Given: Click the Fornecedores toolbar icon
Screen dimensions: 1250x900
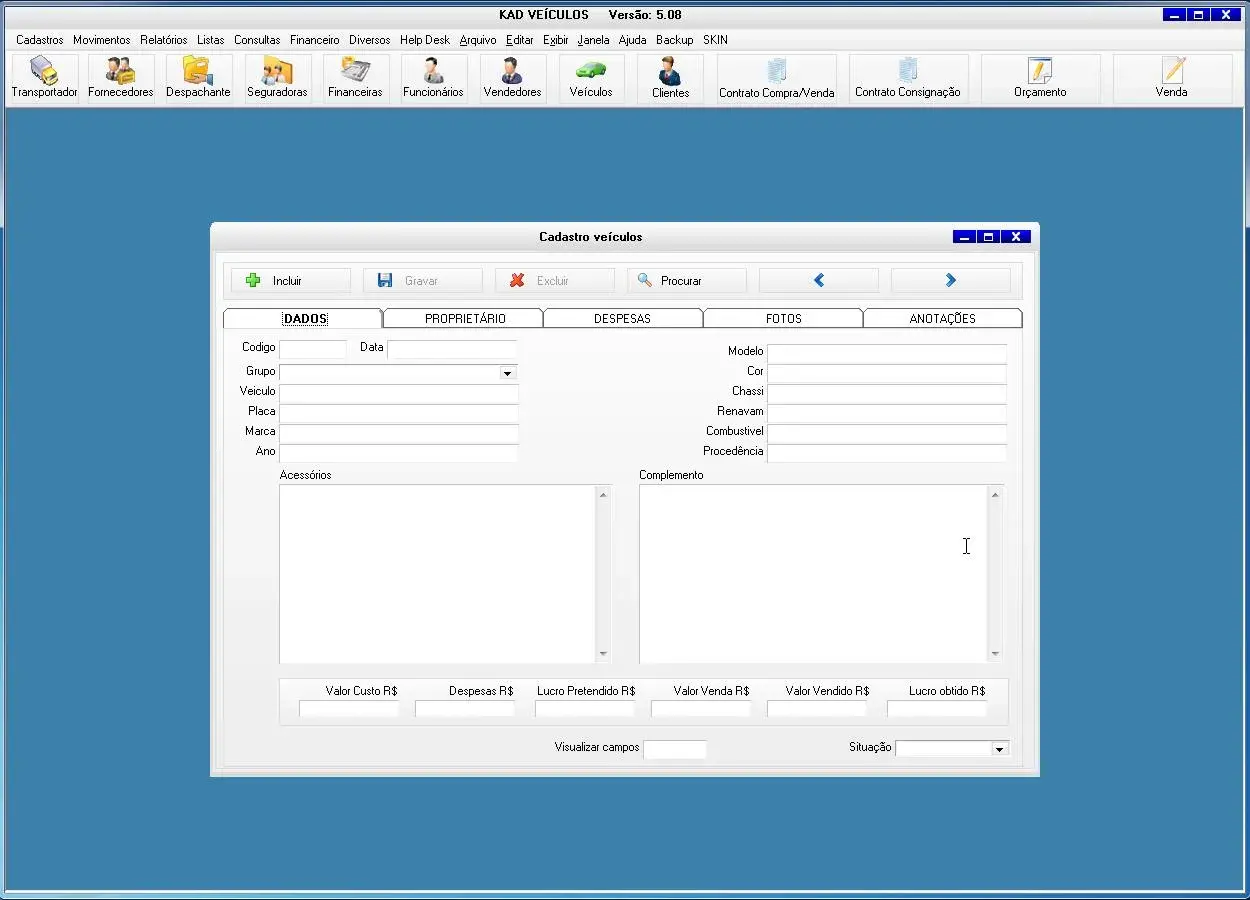Looking at the screenshot, I should (x=120, y=78).
